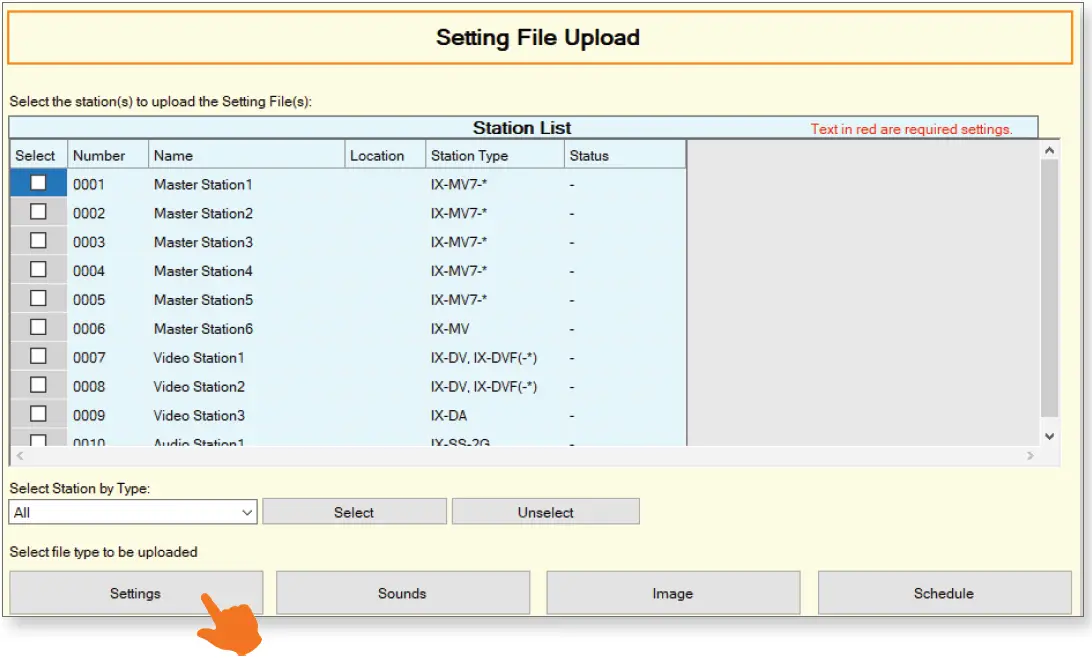Screen dimensions: 1092x659
Task: Check the box for station 0006 IX-MV
Action: pyautogui.click(x=37, y=328)
